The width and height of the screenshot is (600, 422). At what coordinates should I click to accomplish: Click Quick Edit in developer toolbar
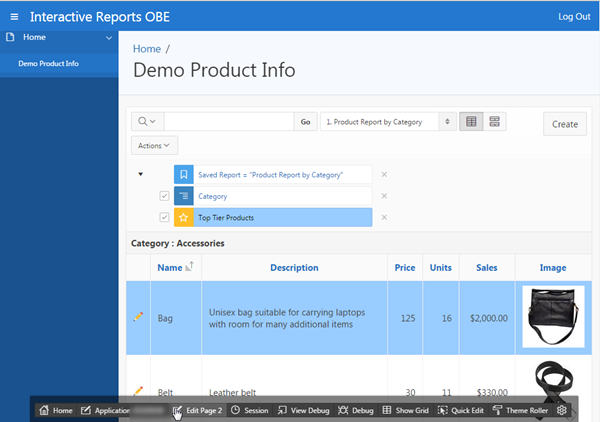click(x=460, y=410)
